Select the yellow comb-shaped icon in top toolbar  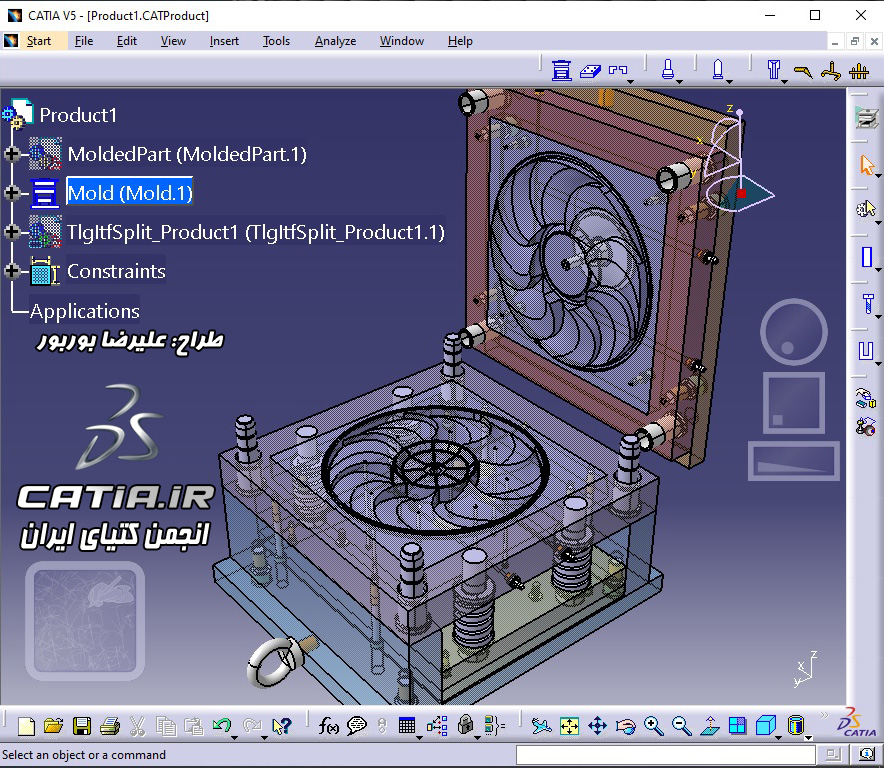coord(859,71)
